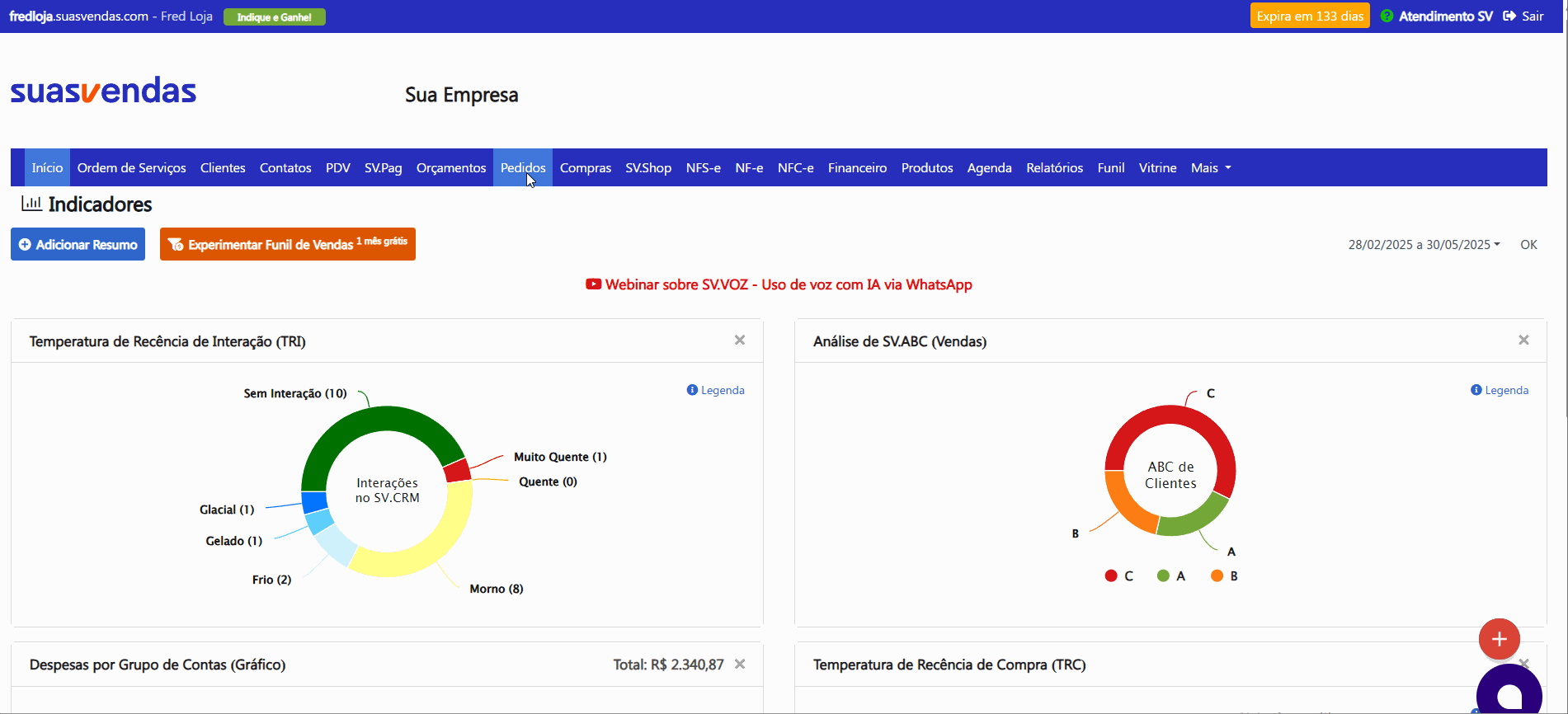Viewport: 1568px width, 714px height.
Task: Expand the Mais menu dropdown
Action: click(x=1211, y=167)
